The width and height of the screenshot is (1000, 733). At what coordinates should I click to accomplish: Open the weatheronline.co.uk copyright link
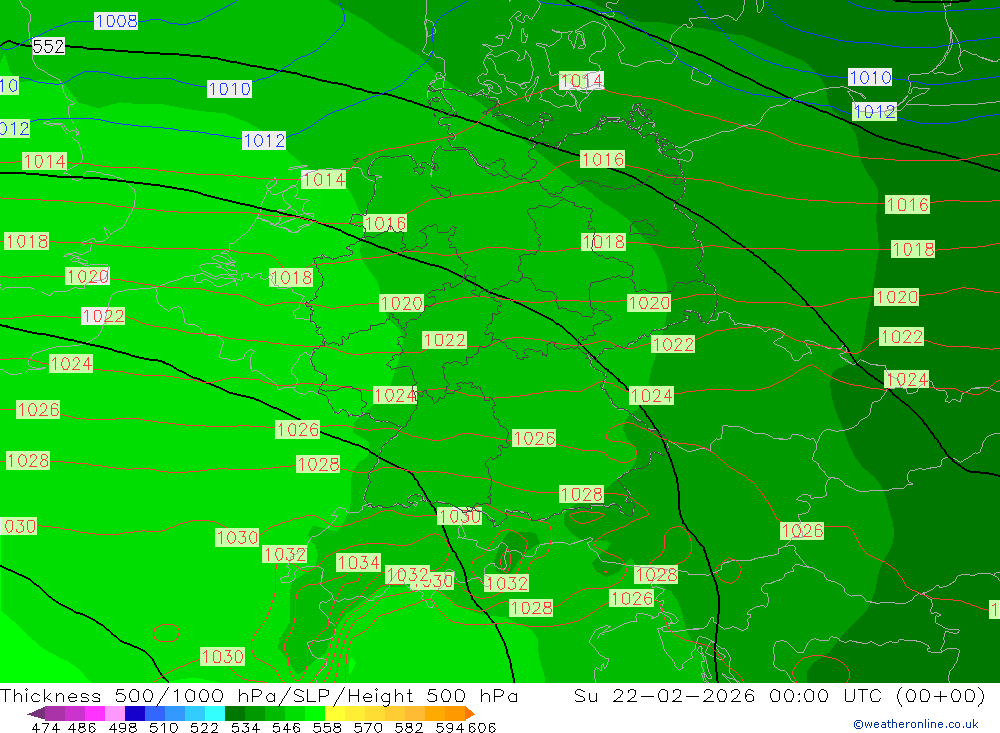coord(916,724)
